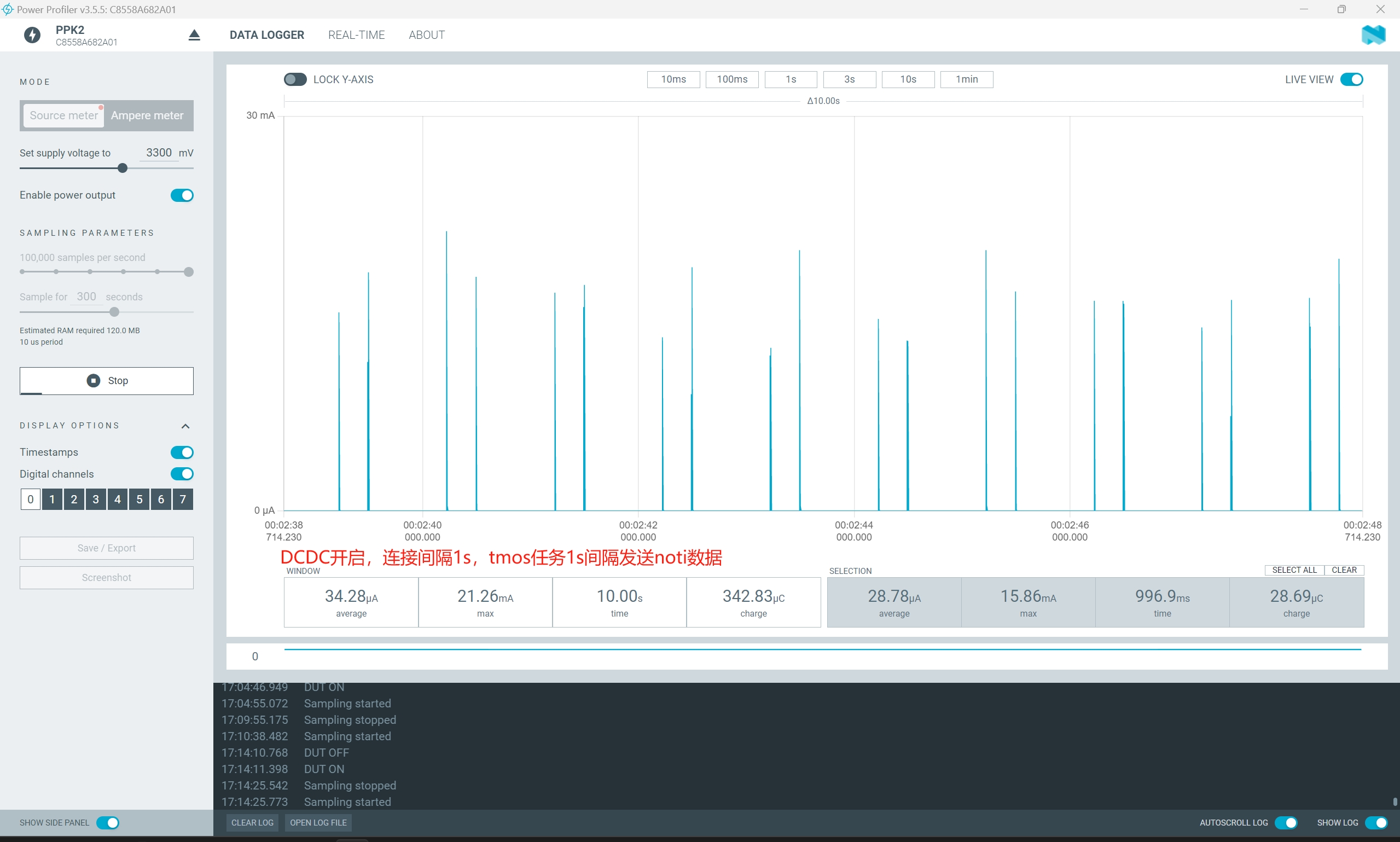
Task: Toggle digital channel 1
Action: [x=52, y=500]
